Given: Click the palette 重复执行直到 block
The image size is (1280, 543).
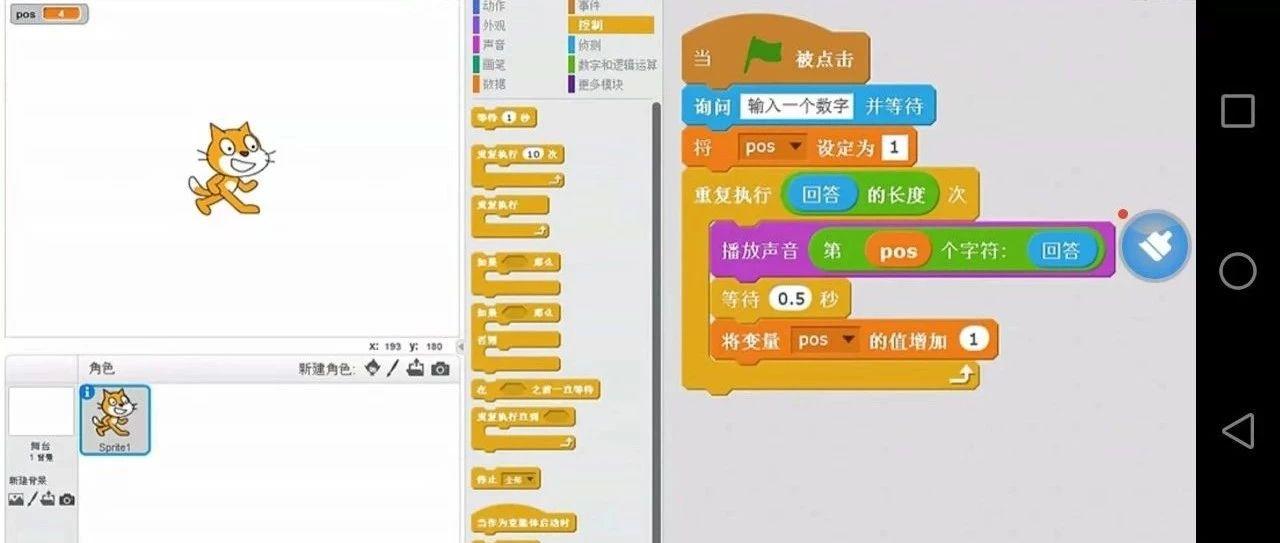Looking at the screenshot, I should (524, 427).
